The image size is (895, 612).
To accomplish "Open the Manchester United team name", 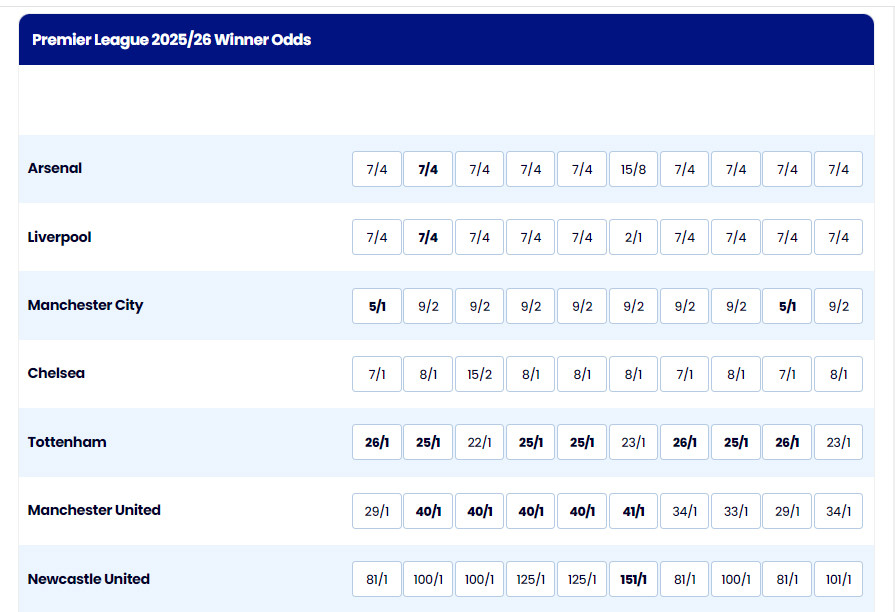I will pyautogui.click(x=94, y=510).
